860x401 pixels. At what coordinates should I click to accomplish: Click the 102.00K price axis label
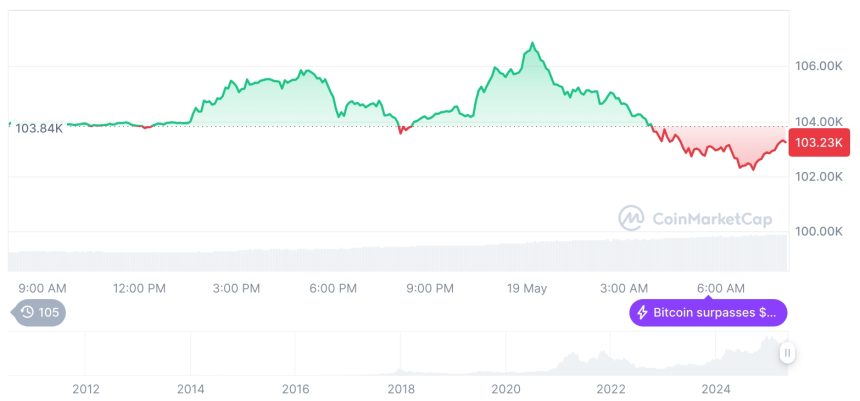817,177
